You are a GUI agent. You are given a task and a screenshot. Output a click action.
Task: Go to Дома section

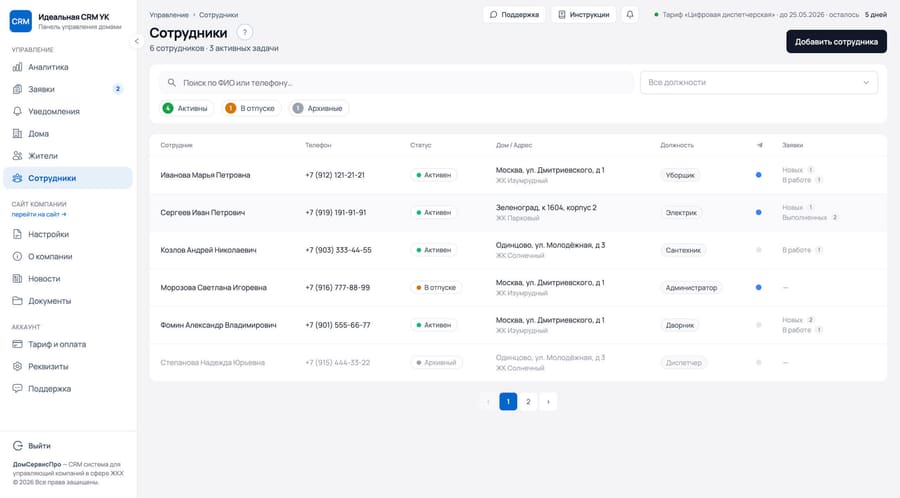click(68, 134)
